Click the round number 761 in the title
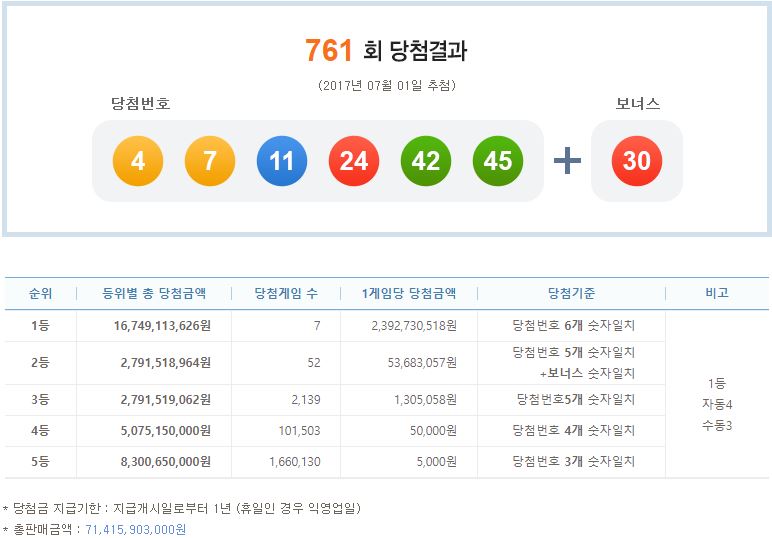This screenshot has height=538, width=772. point(329,50)
